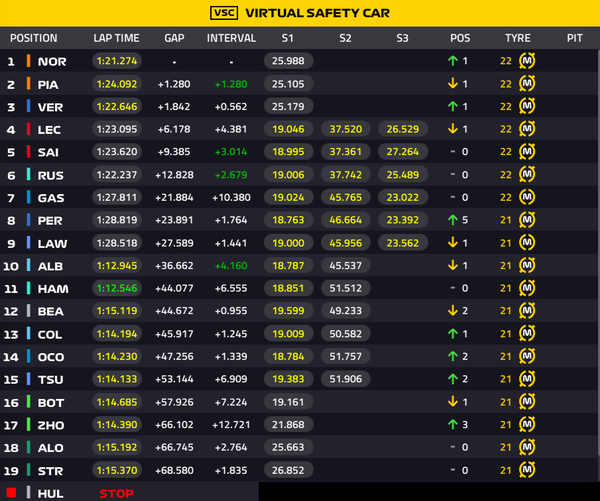Click the yellow down arrow in LAW row
The width and height of the screenshot is (600, 501).
(x=453, y=242)
